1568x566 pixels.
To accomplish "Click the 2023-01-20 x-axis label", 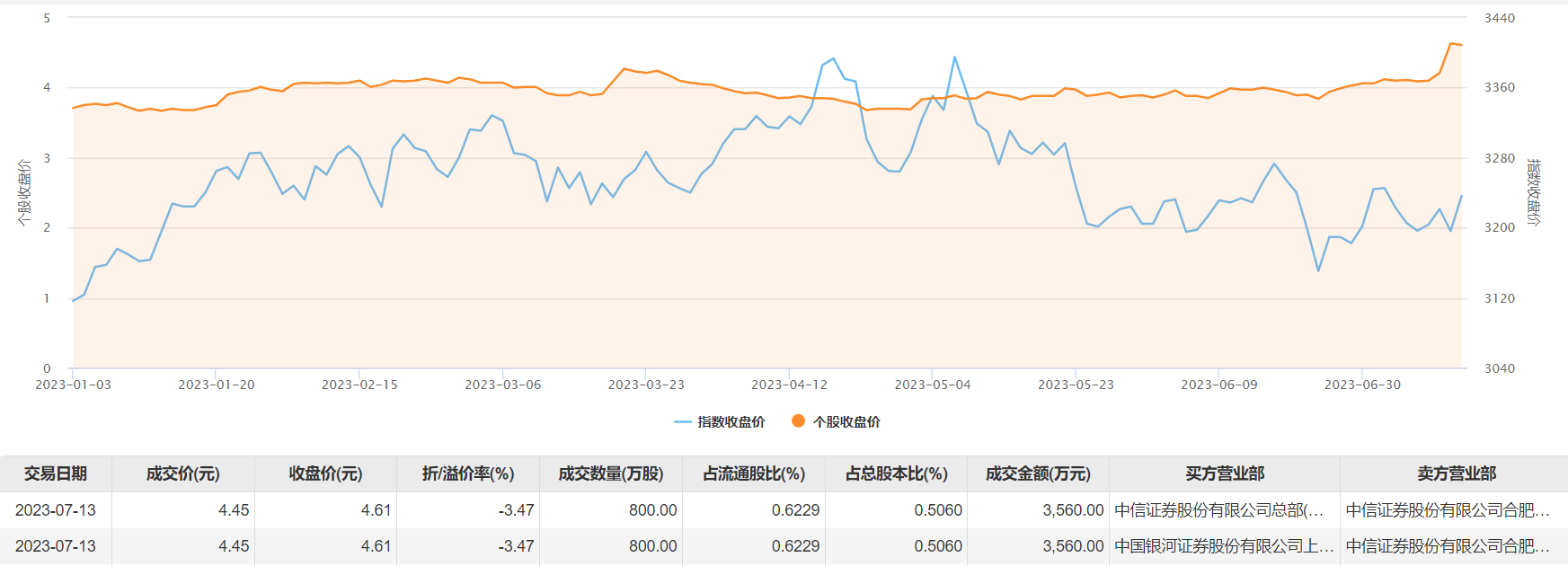I will point(217,385).
